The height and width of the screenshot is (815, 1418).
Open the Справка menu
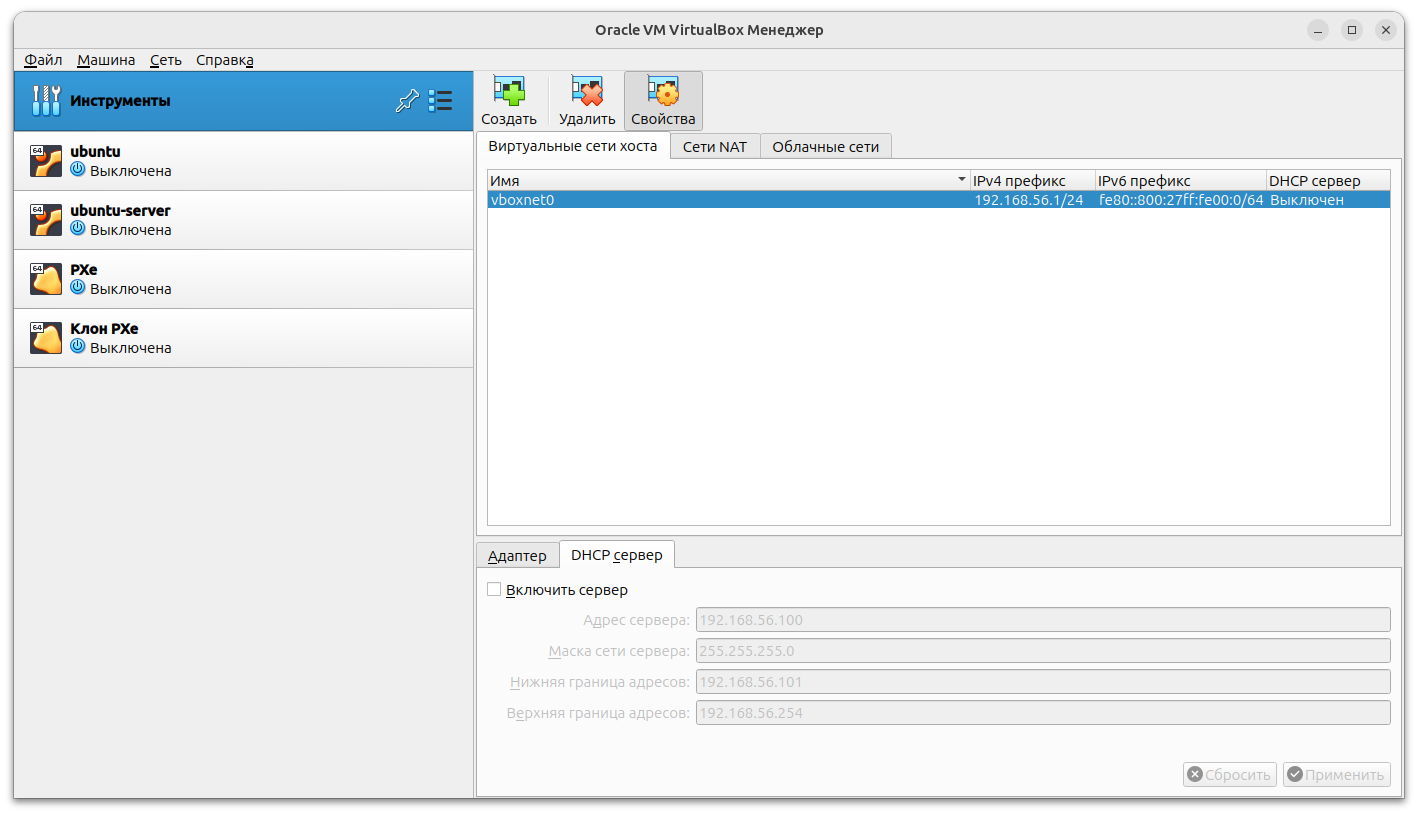click(x=225, y=60)
